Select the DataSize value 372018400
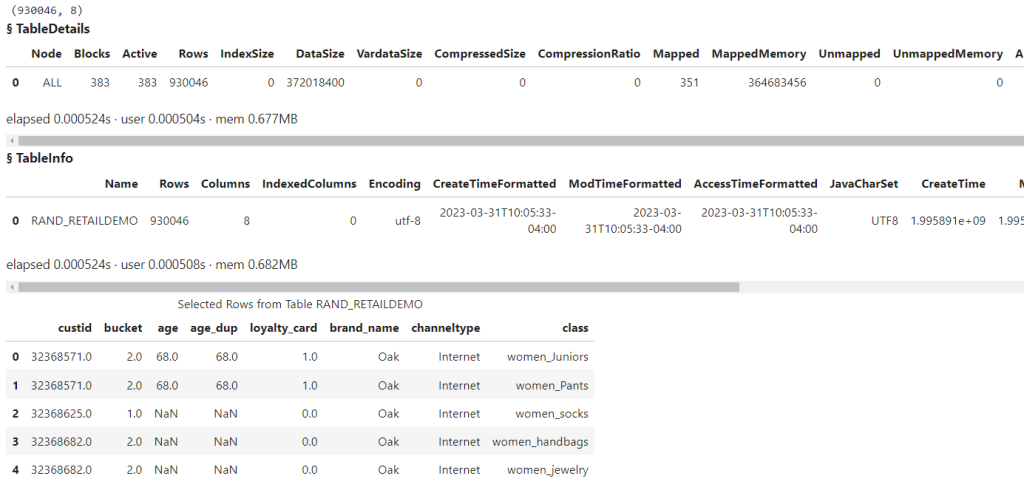 tap(315, 83)
